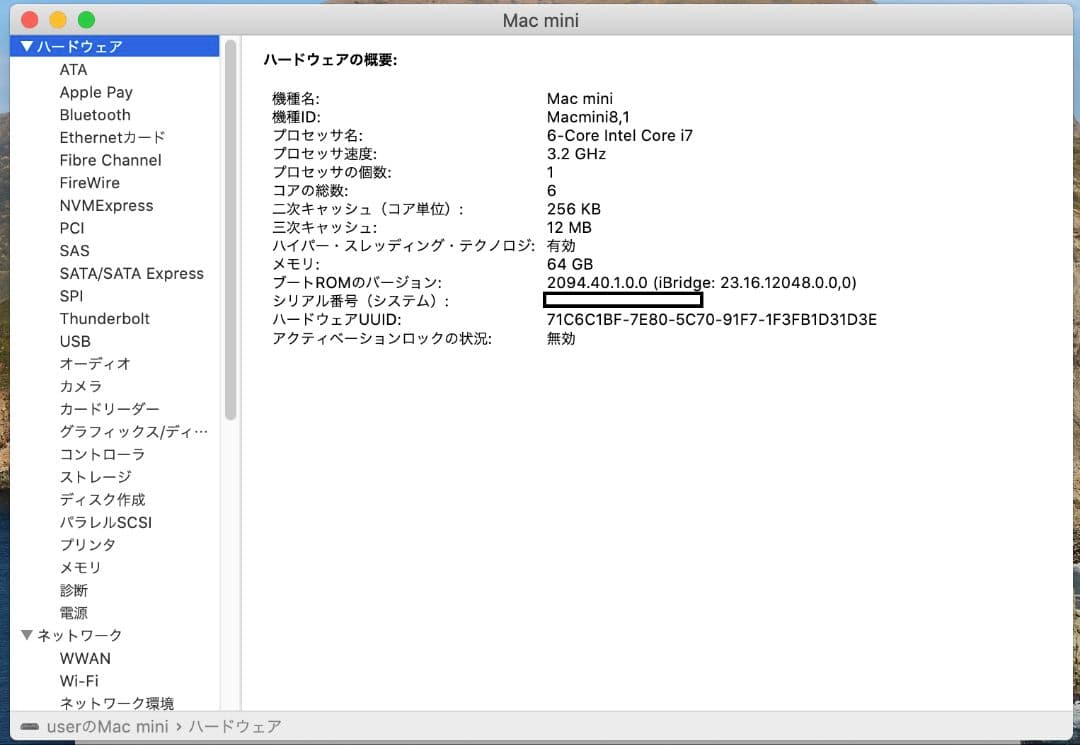Close the Mac mini window
Screen dimensions: 1080x745
point(30,20)
